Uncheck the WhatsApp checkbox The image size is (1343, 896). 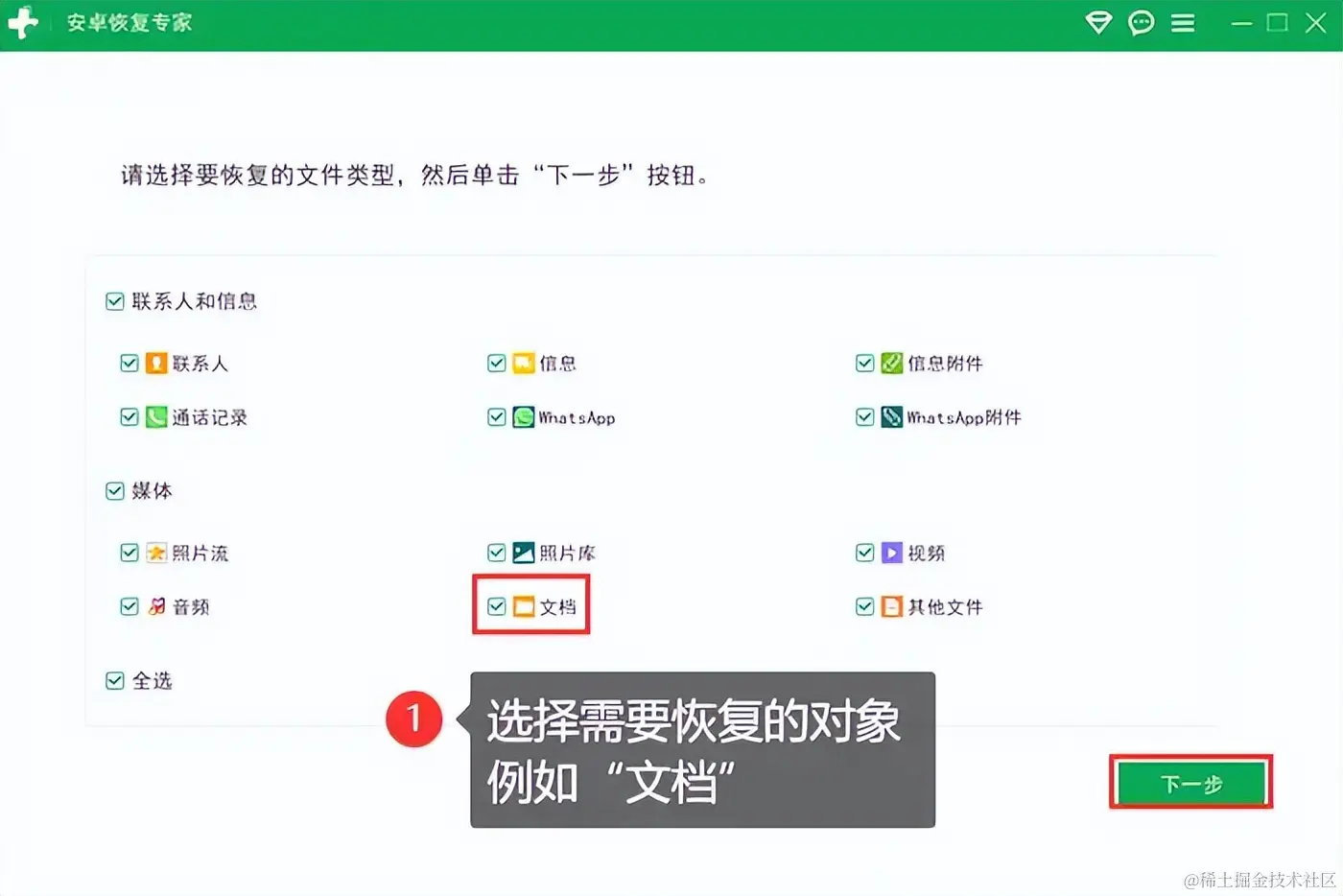497,417
